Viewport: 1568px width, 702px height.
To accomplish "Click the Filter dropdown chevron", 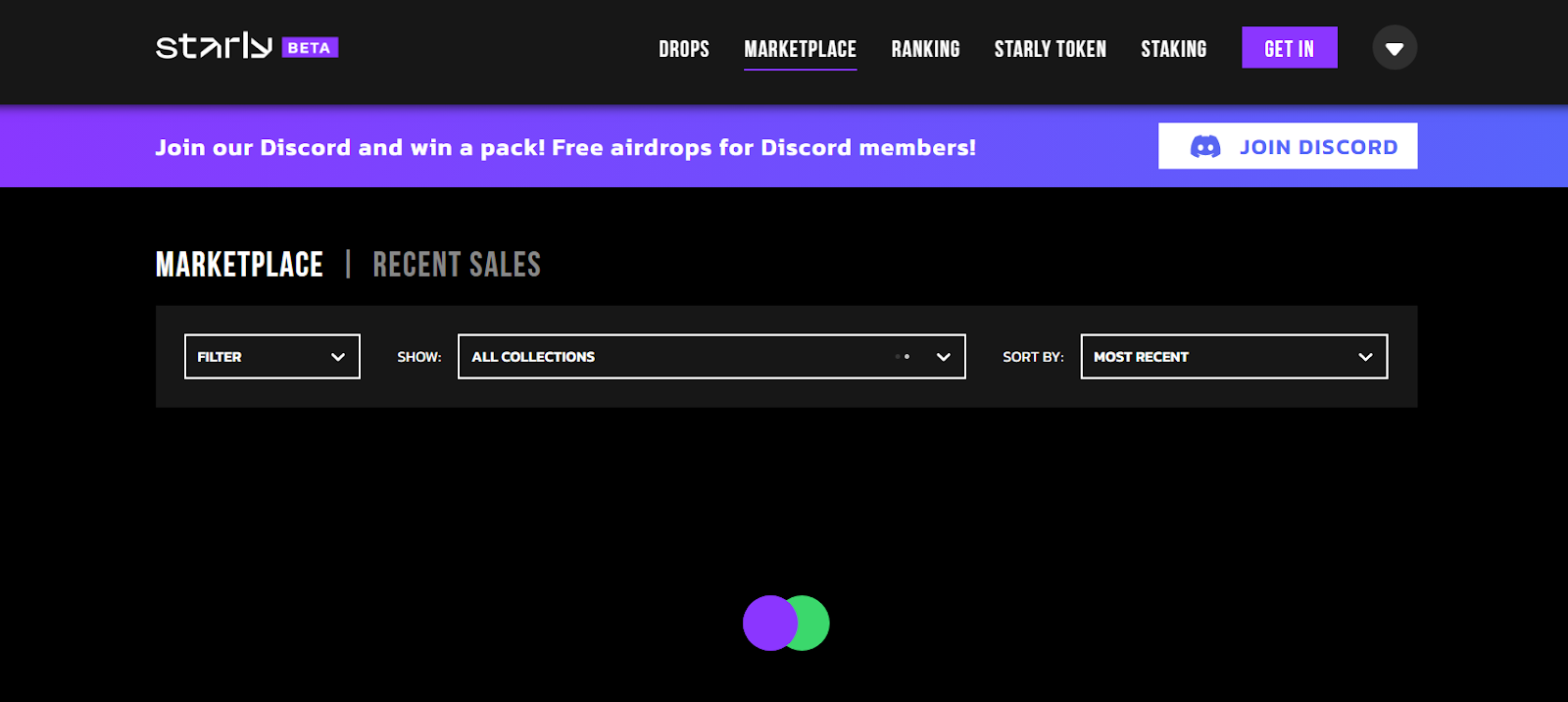I will click(338, 357).
